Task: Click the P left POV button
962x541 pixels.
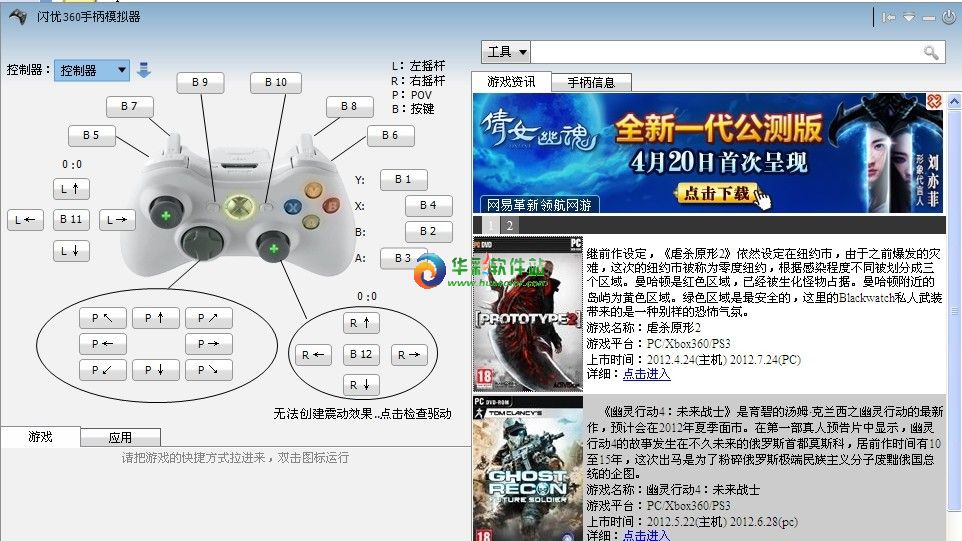Action: 102,343
